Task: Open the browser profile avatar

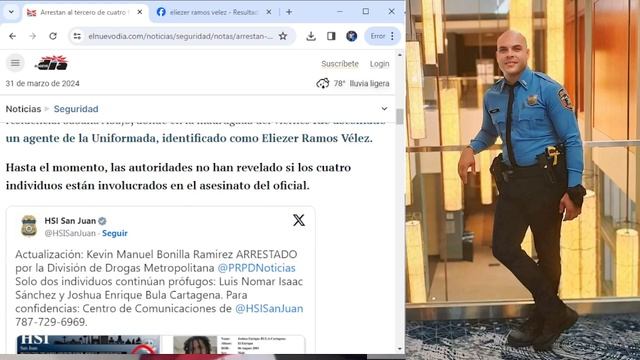Action: point(351,36)
